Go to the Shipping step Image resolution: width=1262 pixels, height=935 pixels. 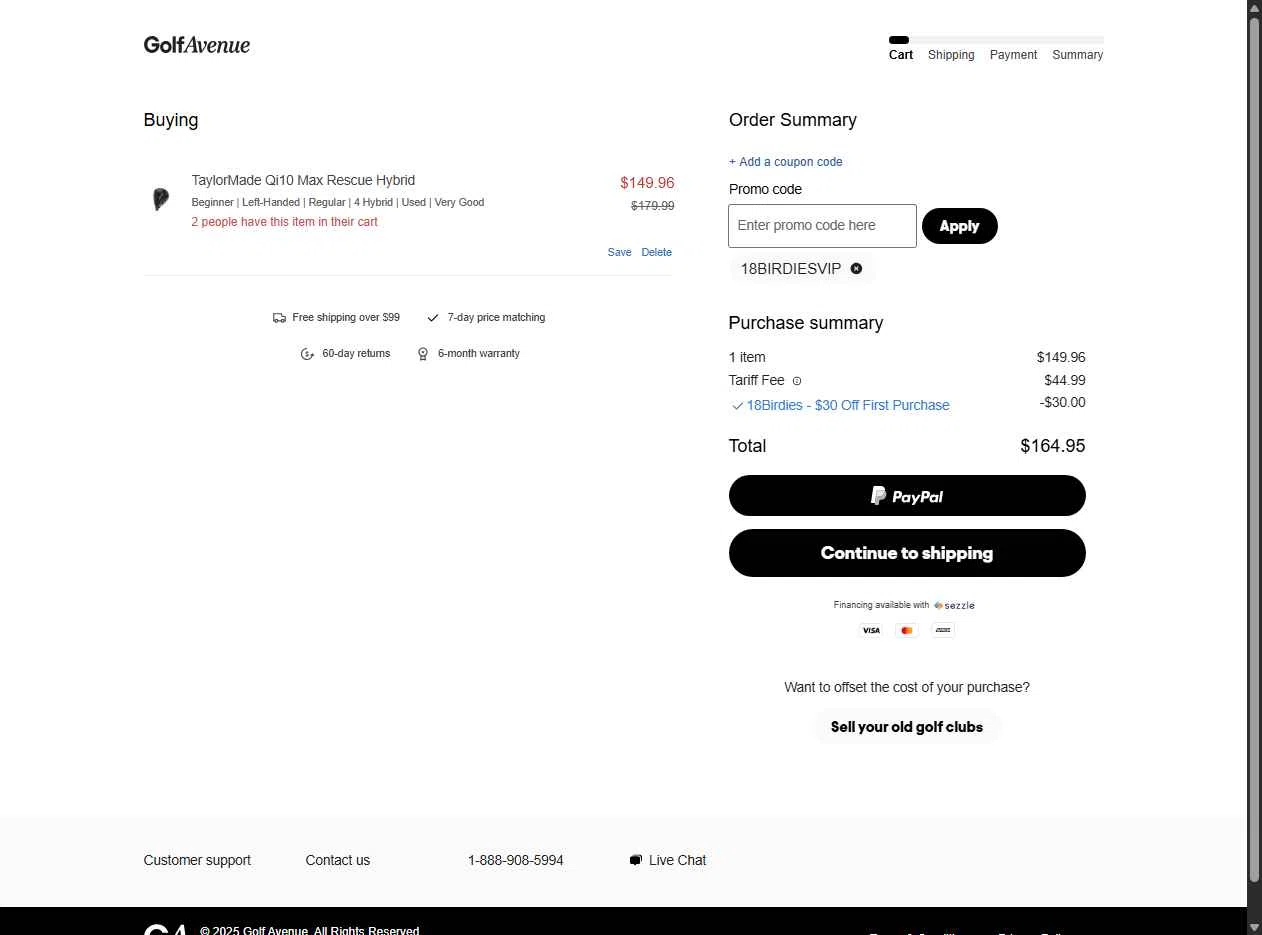pos(951,55)
